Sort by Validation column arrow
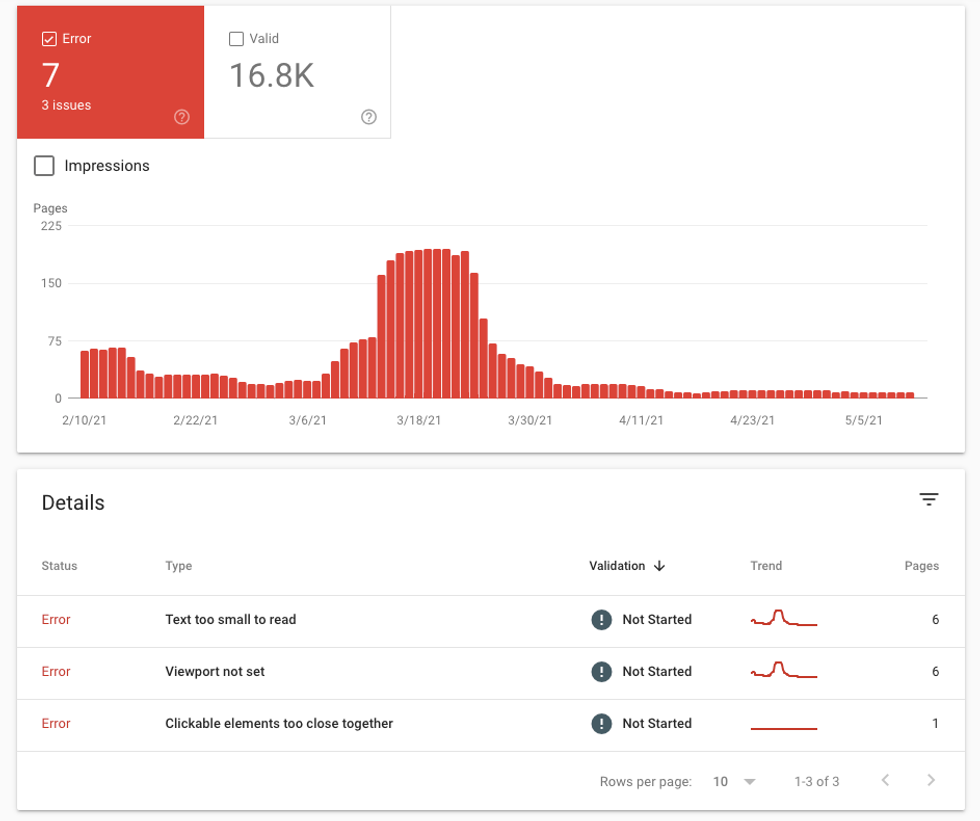 [x=659, y=566]
